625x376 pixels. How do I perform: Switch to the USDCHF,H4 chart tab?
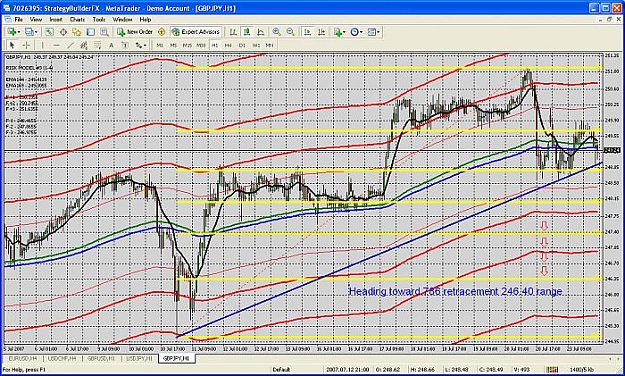(x=62, y=358)
